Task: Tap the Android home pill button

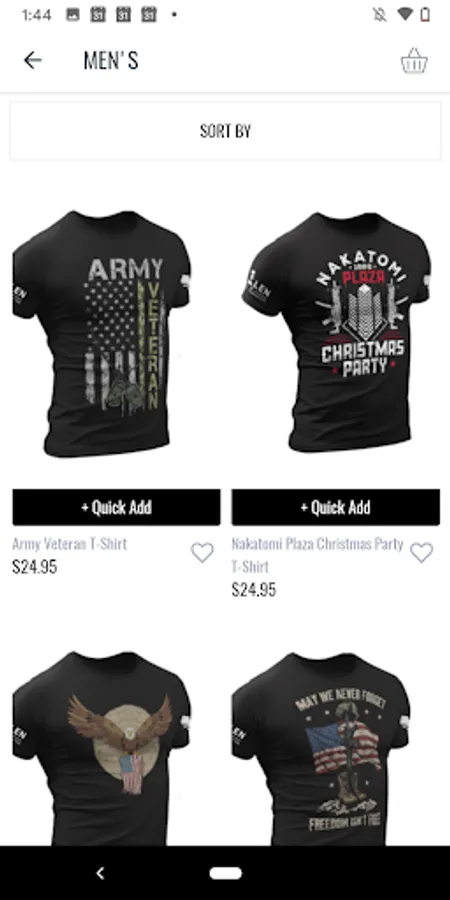Action: click(x=226, y=873)
